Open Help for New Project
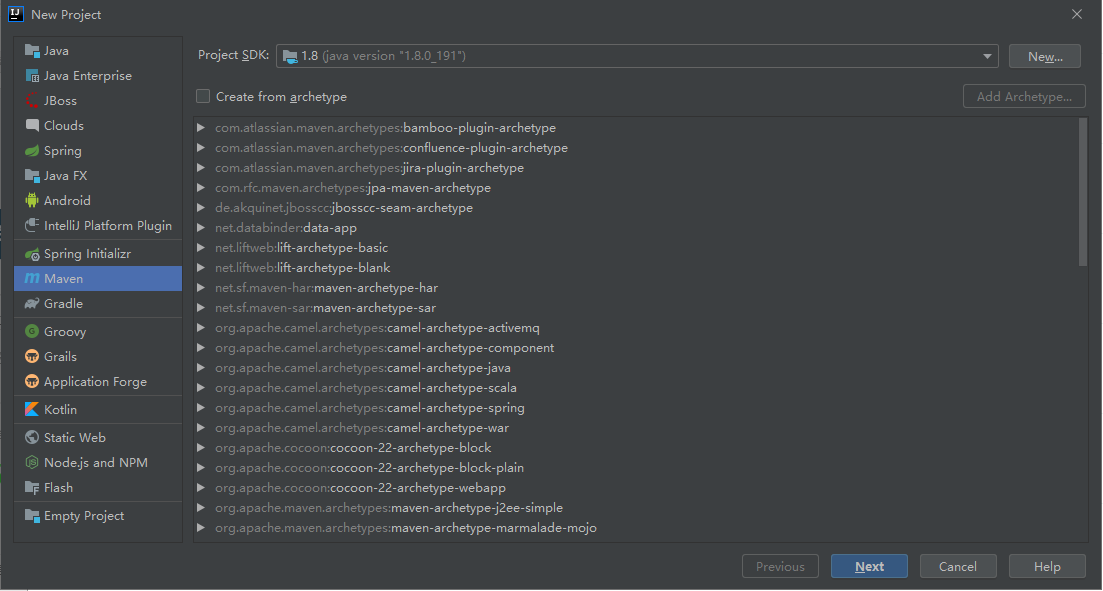 (x=1047, y=566)
